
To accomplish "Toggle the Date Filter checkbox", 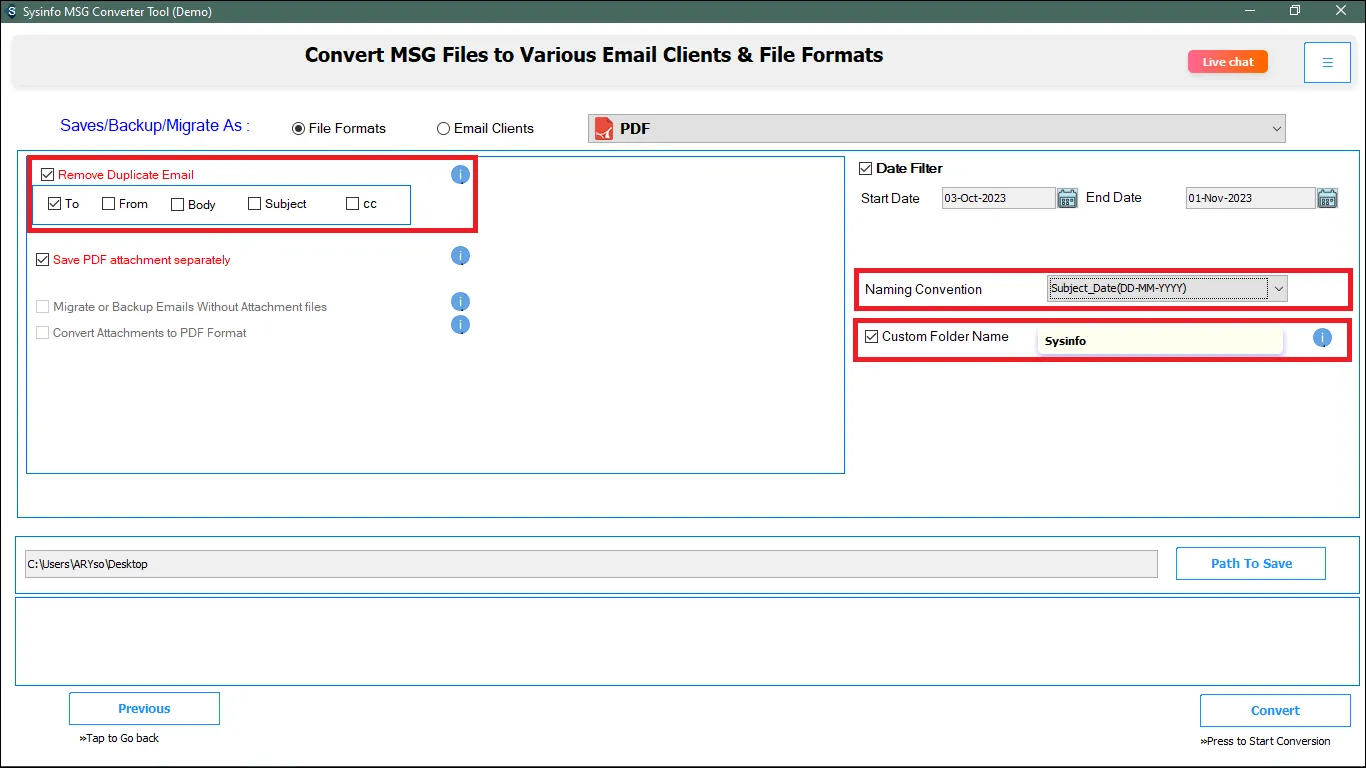I will [x=866, y=168].
